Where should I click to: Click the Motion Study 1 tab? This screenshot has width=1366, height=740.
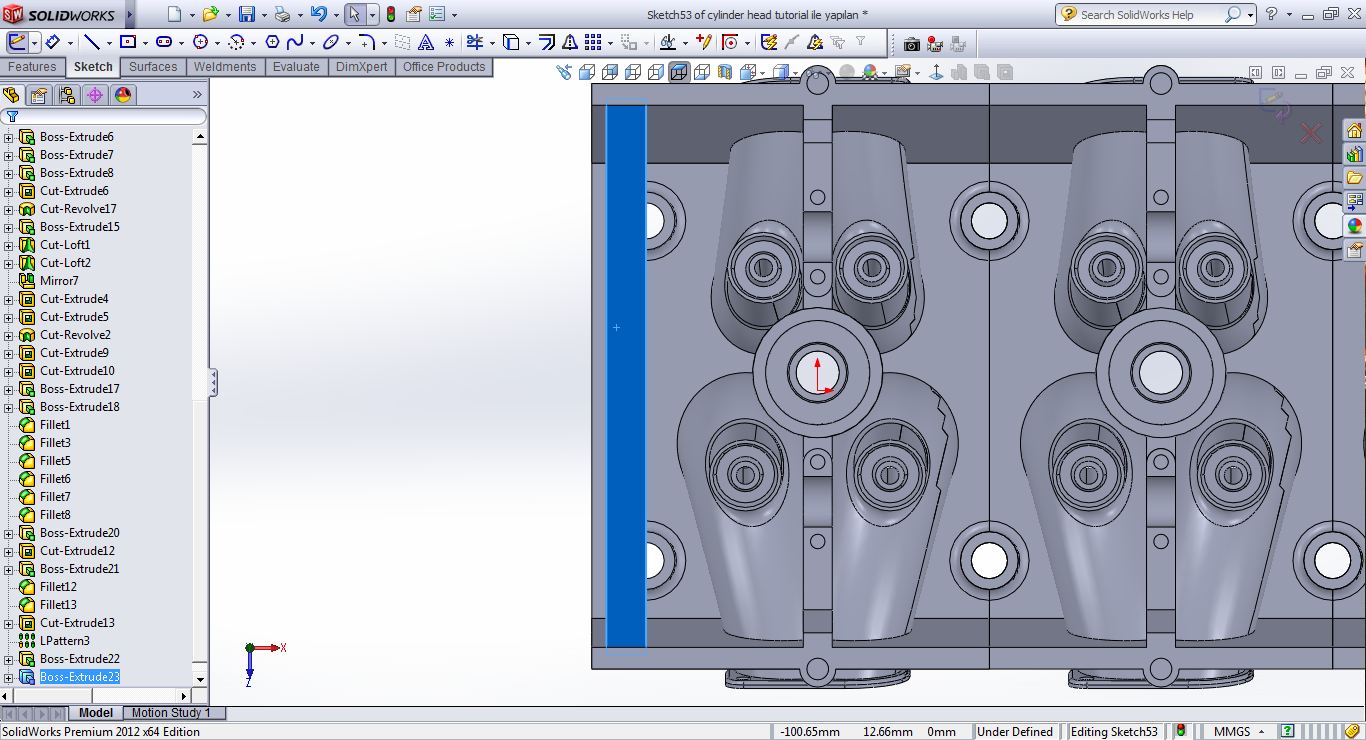point(171,713)
